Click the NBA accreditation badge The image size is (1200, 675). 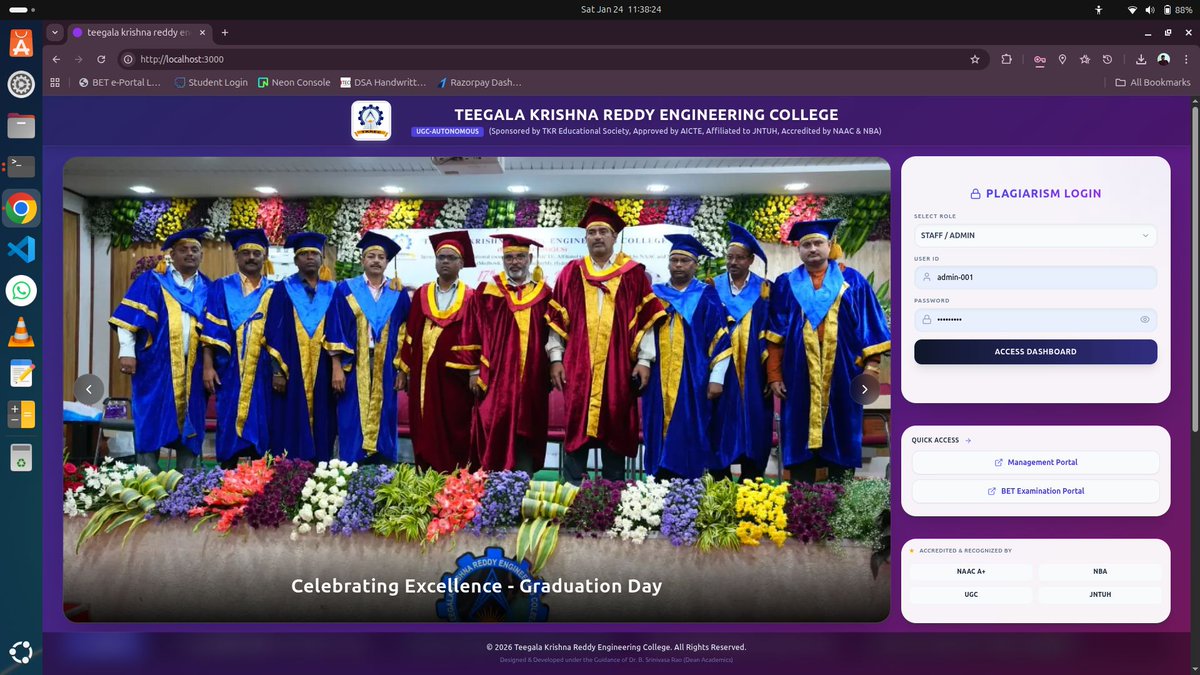click(x=1100, y=572)
